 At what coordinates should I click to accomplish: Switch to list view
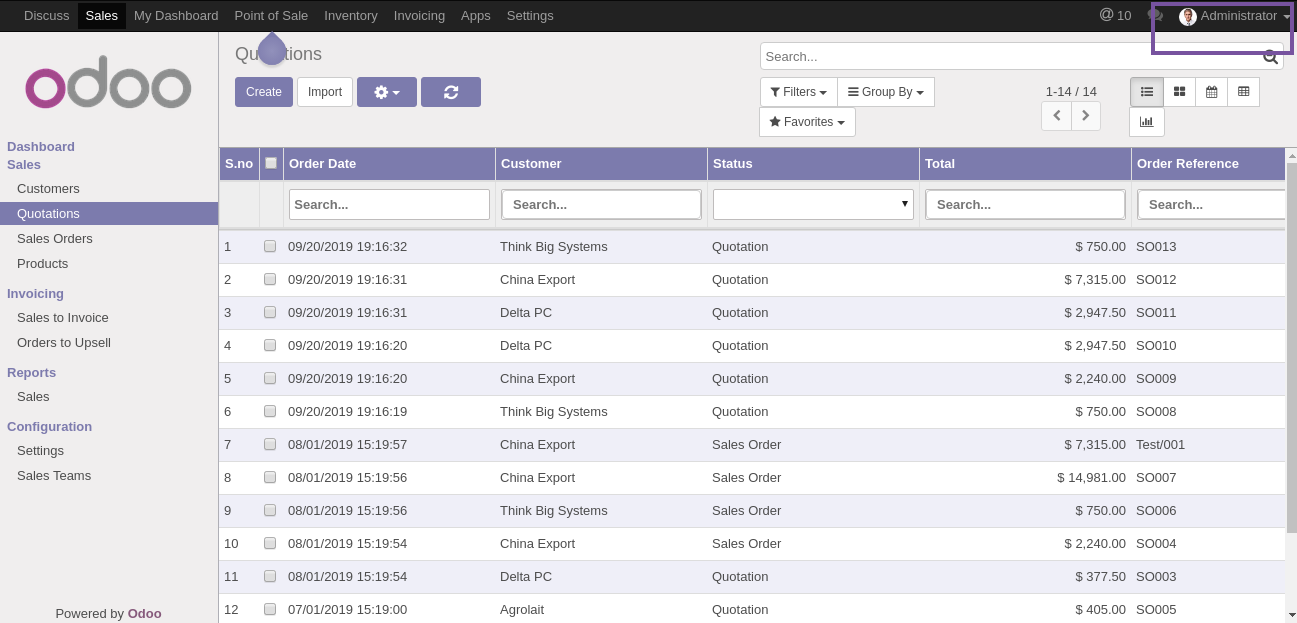1147,92
